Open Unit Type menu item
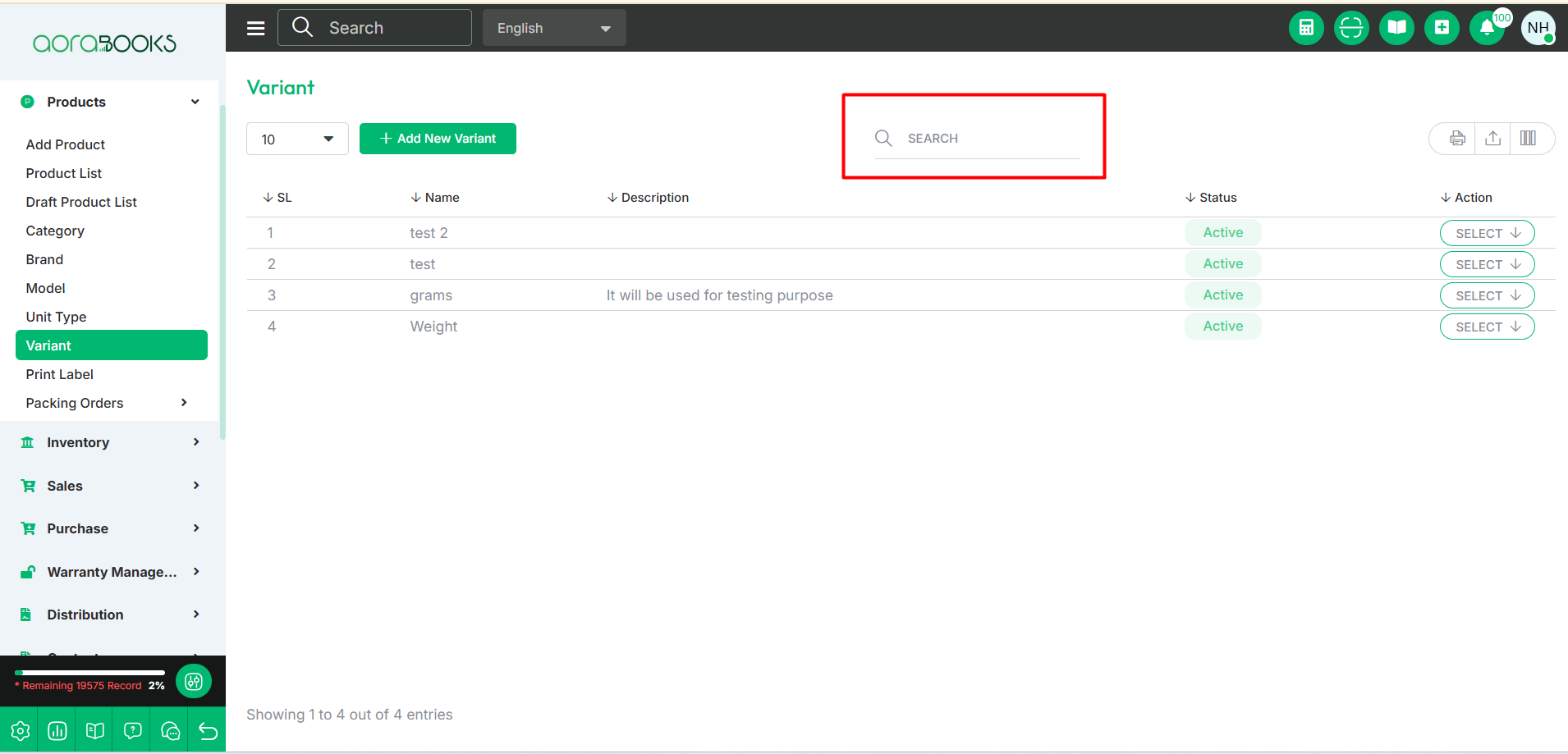1568x754 pixels. point(56,317)
